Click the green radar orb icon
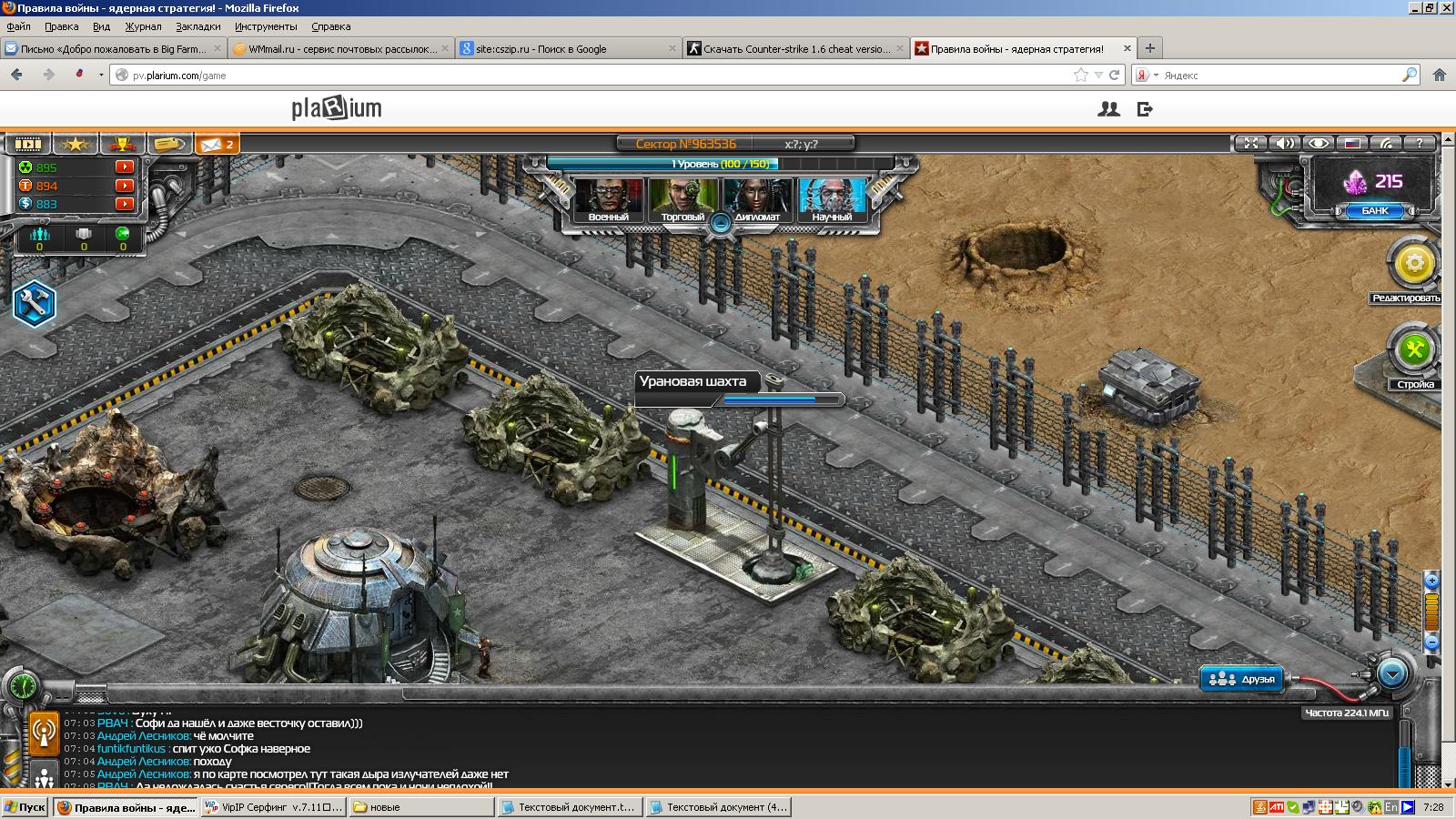Screen dimensions: 1456x819 (x=123, y=234)
